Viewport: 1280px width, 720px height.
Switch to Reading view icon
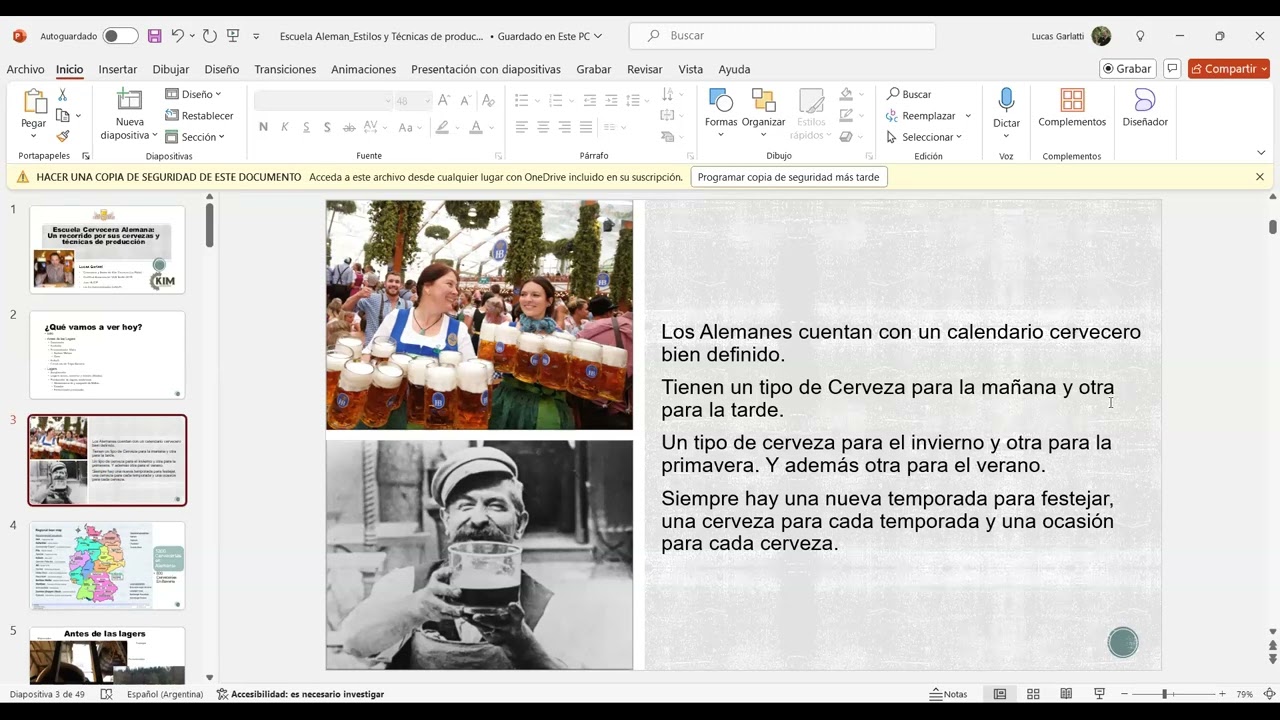[x=1066, y=694]
